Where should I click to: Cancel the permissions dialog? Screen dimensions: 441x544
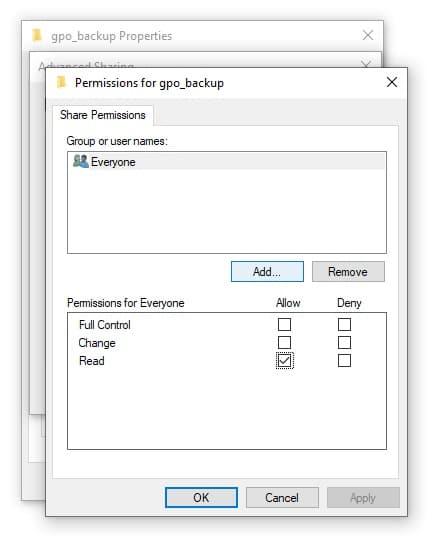tap(282, 498)
